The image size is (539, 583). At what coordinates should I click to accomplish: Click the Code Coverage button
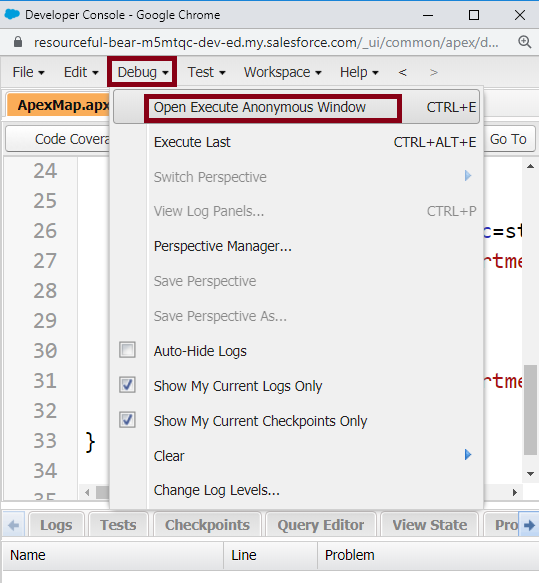[58, 139]
